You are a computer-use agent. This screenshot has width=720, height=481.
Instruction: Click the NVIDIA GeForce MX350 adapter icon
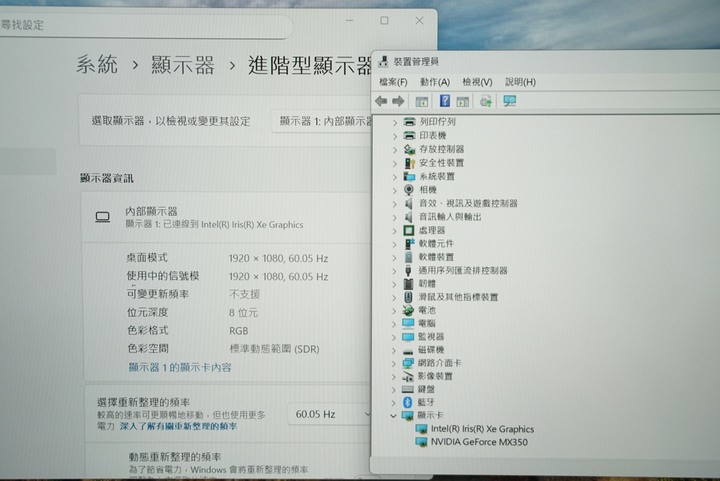(x=421, y=442)
